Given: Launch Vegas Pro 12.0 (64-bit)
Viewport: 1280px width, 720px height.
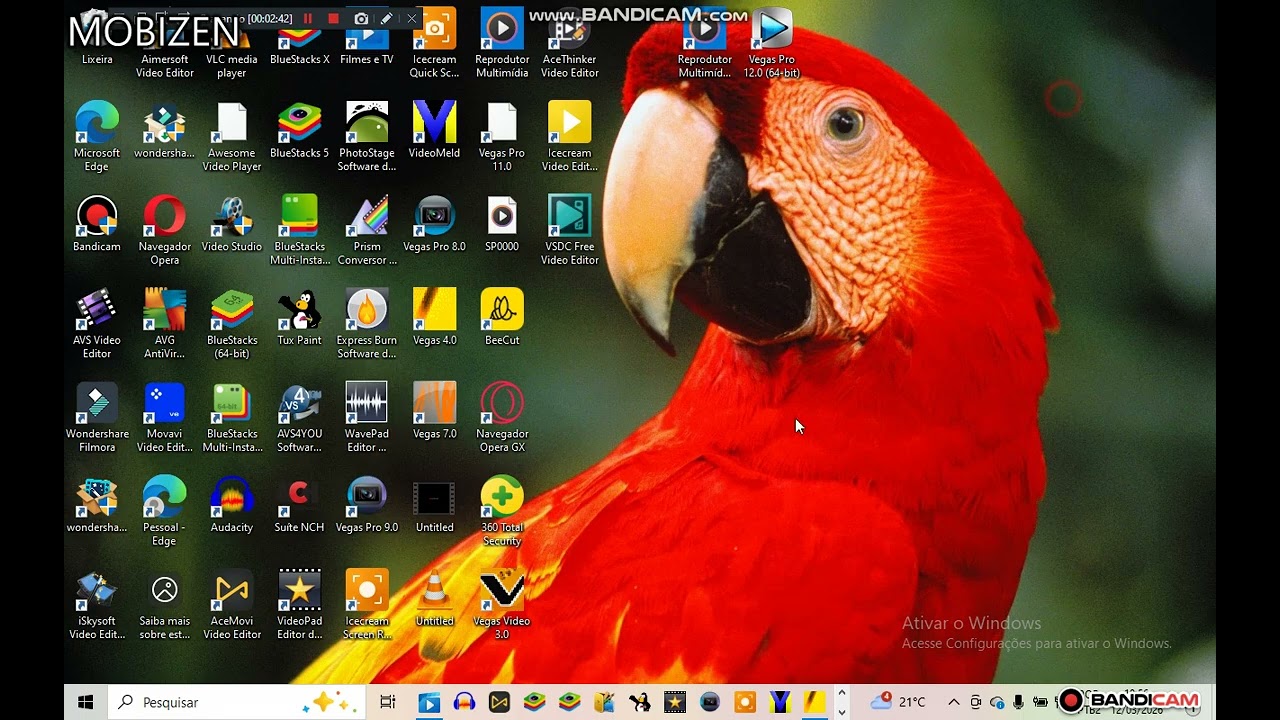Looking at the screenshot, I should (x=772, y=45).
